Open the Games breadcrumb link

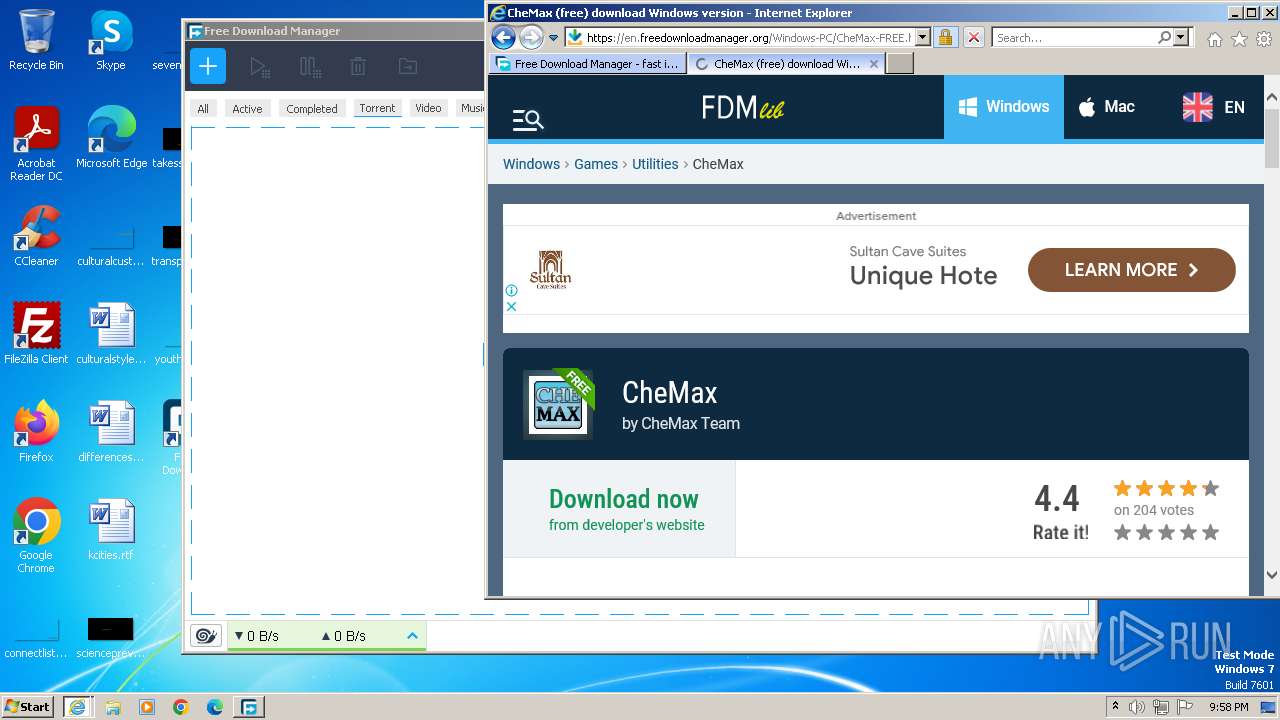[x=596, y=164]
